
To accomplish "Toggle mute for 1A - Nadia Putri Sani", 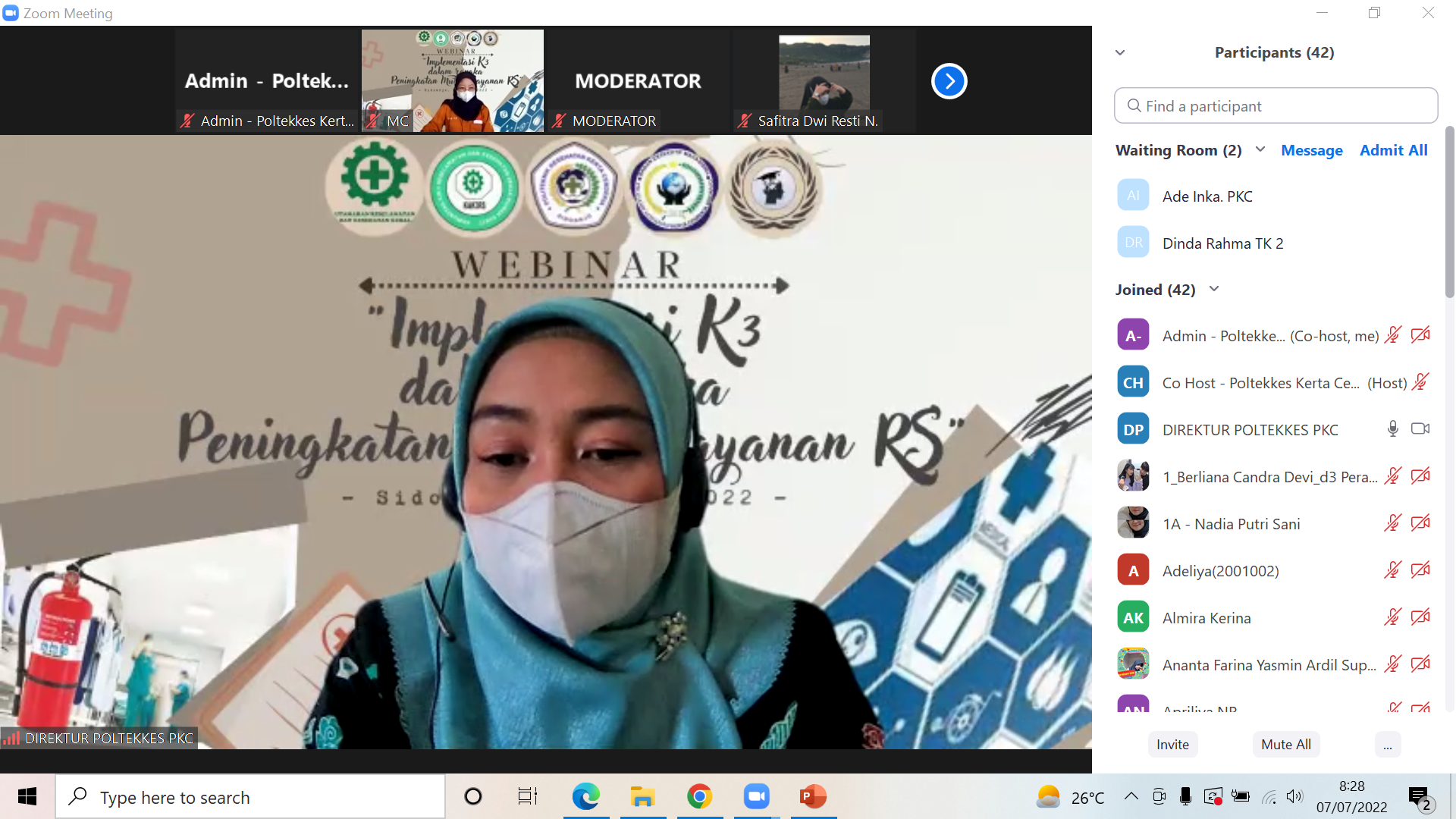I will pos(1393,522).
